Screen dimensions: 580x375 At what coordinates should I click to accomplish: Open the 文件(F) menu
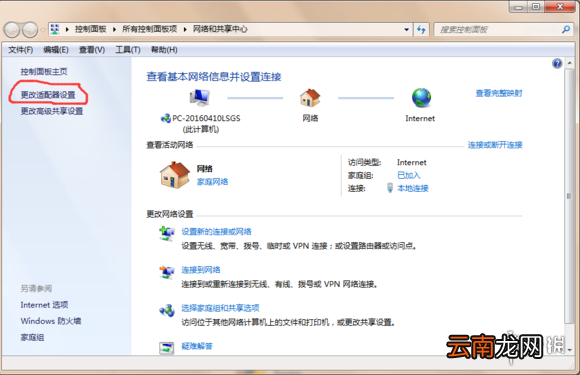click(20, 50)
